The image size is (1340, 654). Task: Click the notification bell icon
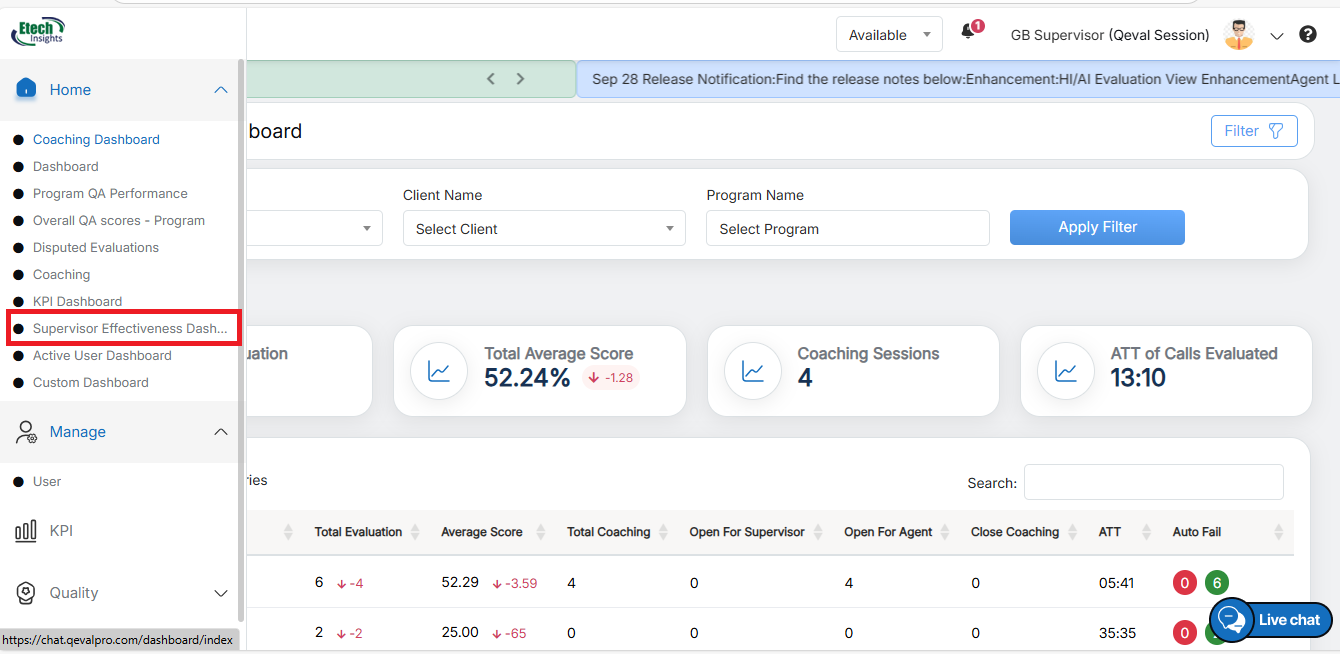pos(968,33)
